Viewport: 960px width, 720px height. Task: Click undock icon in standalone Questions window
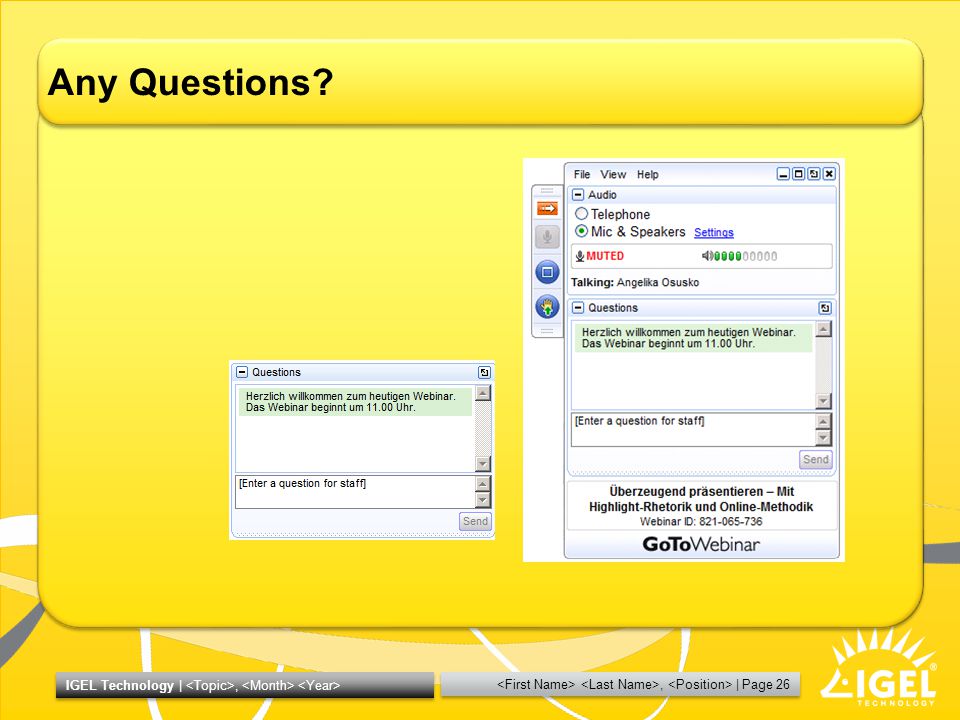[x=484, y=372]
